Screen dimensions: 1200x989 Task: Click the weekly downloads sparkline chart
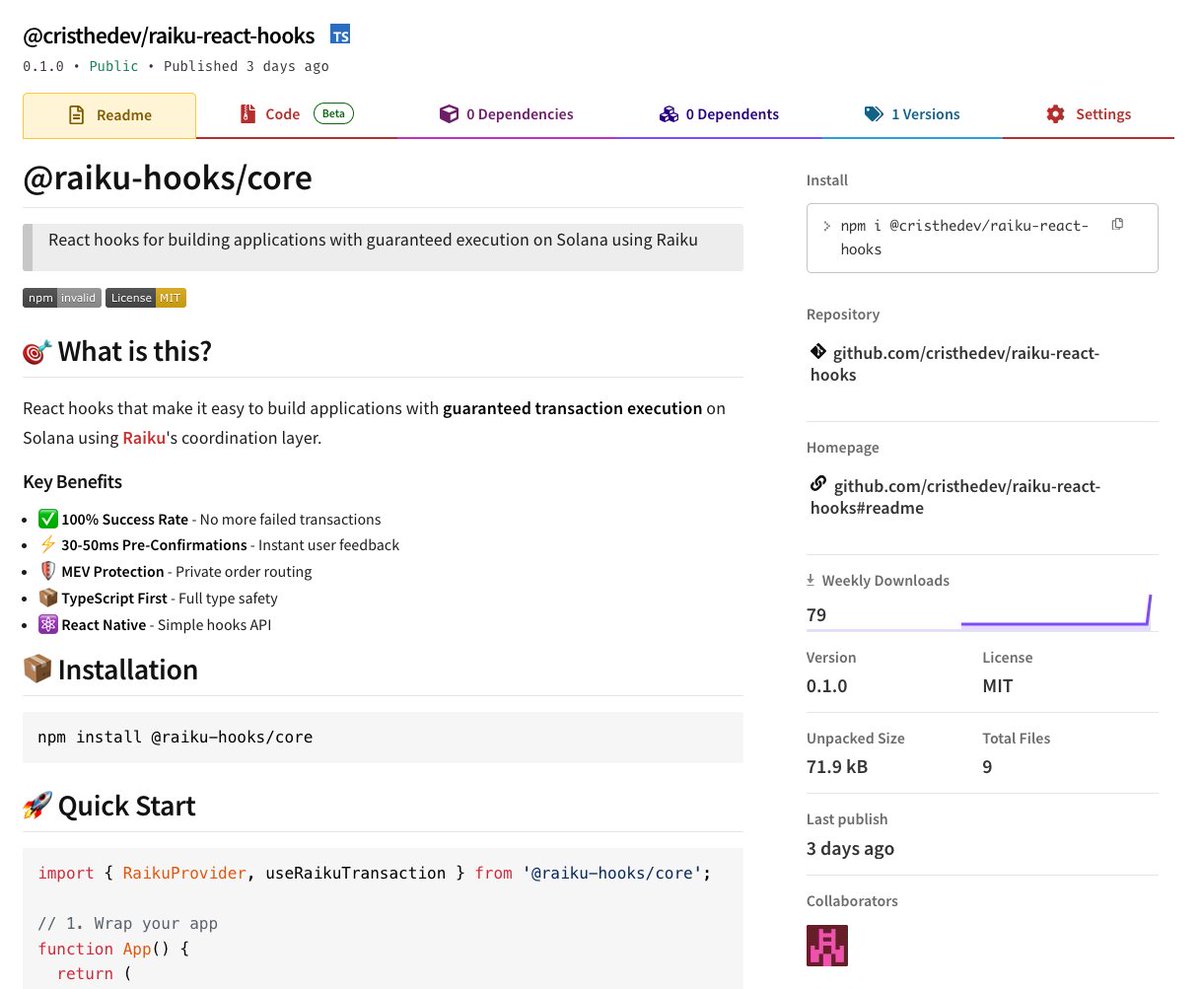[1056, 612]
